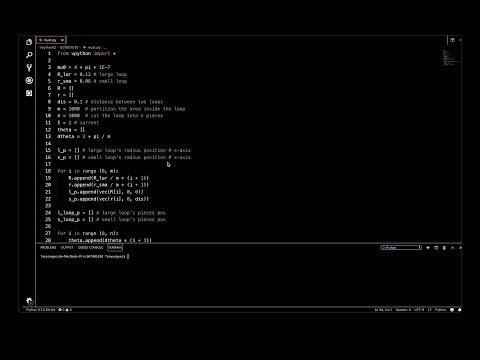Click in the terminal prompt area

84,256
